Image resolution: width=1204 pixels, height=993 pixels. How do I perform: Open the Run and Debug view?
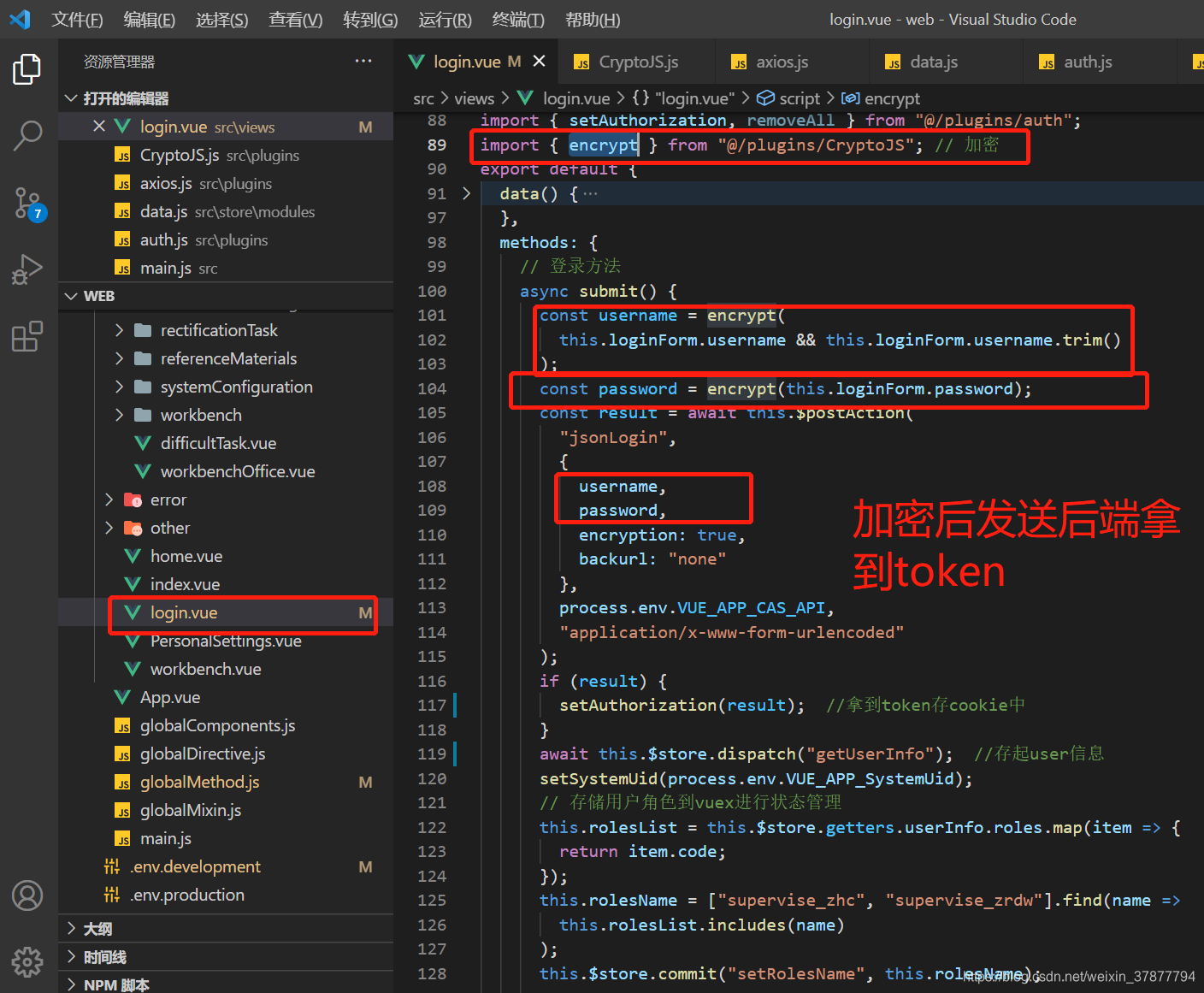[27, 269]
